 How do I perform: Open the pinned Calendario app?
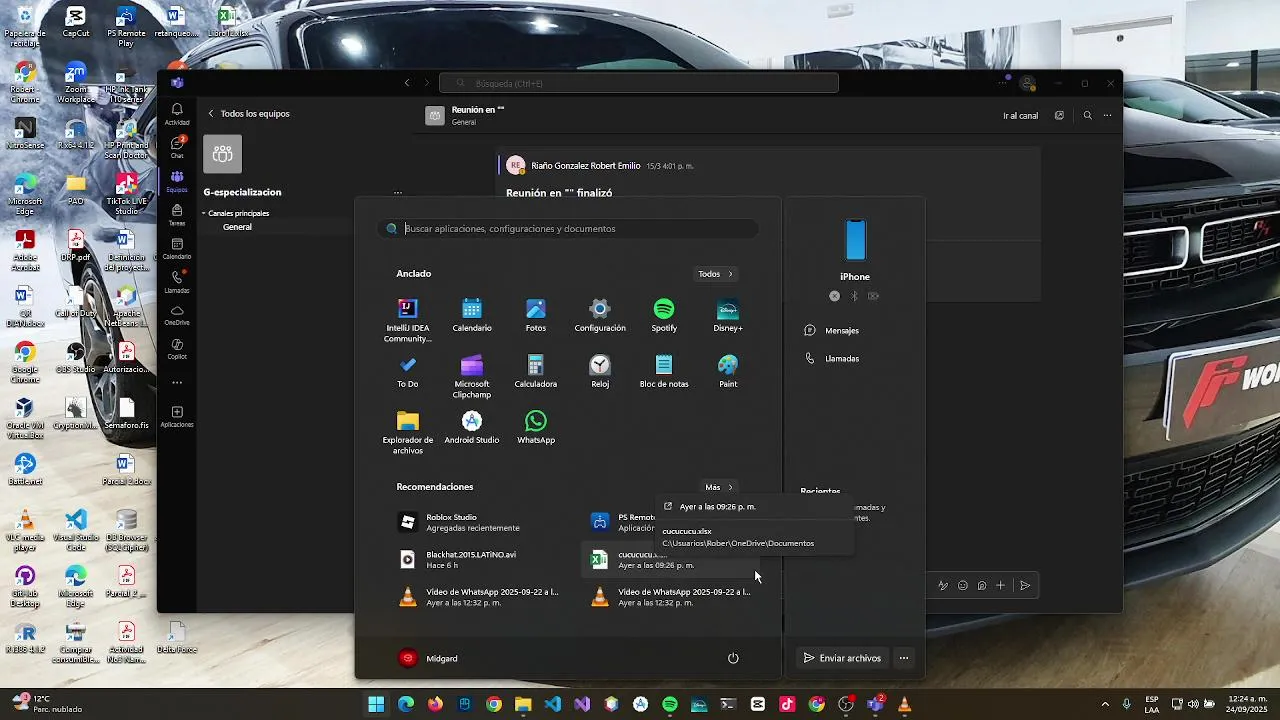tap(472, 315)
